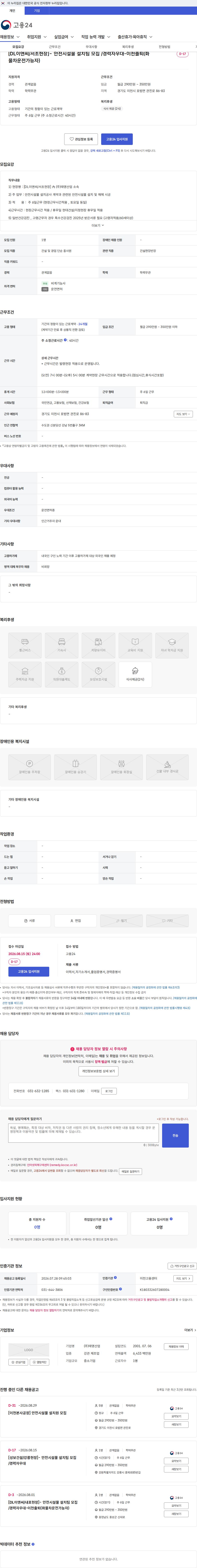Image resolution: width=197 pixels, height=1568 pixels.
Task: Click the 보육보호시설 icon
Action: point(98,674)
